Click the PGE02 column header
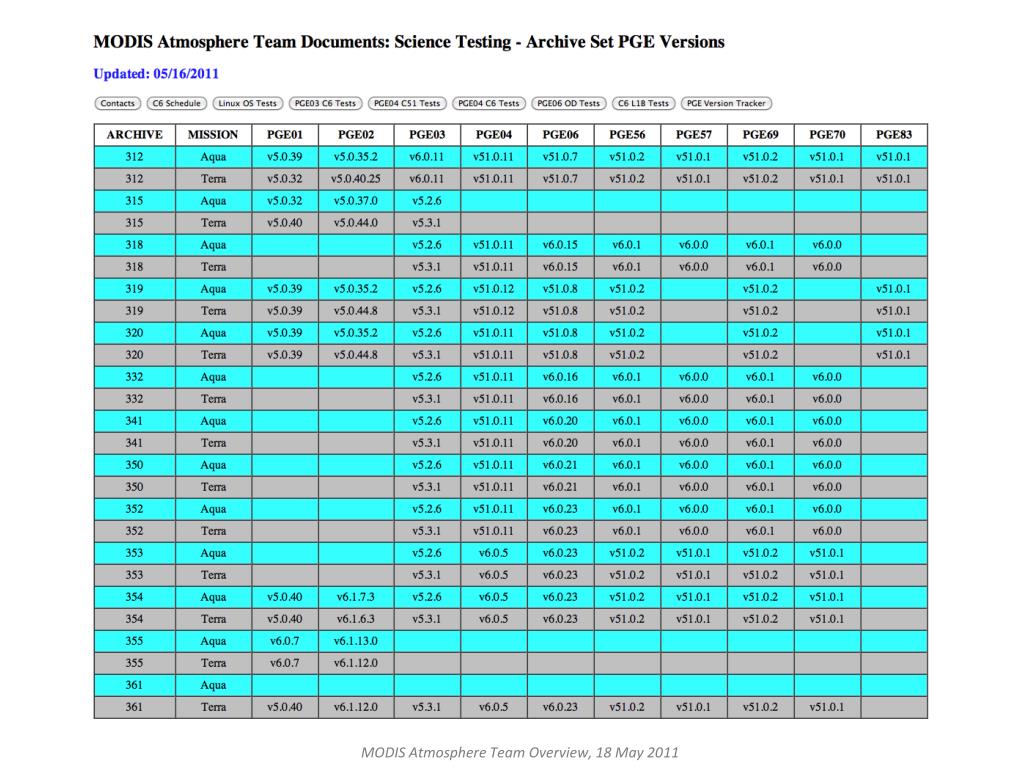The width and height of the screenshot is (1024, 768). click(x=356, y=135)
